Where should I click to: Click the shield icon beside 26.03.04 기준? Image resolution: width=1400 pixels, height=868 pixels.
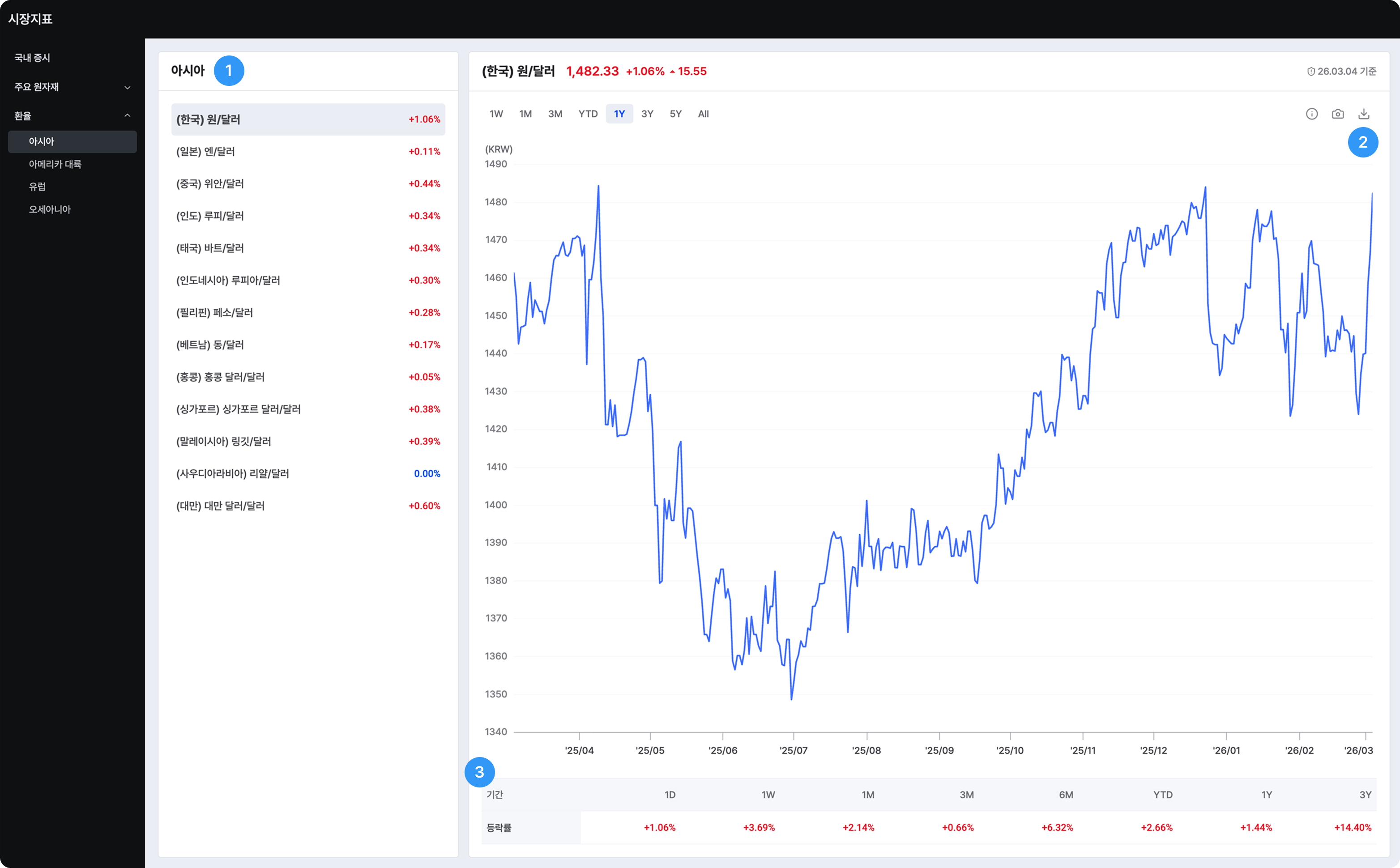1311,72
